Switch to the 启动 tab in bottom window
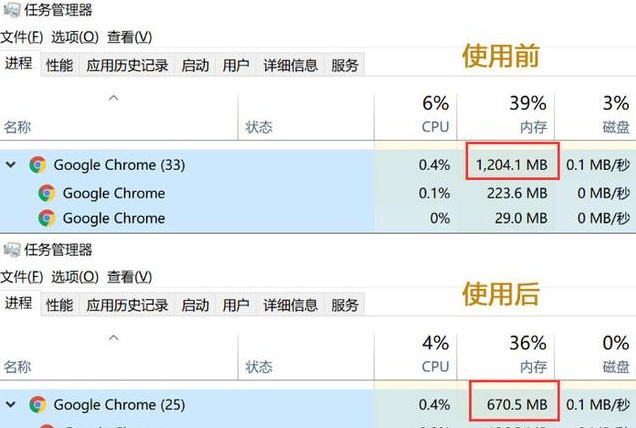The image size is (636, 428). coord(195,305)
